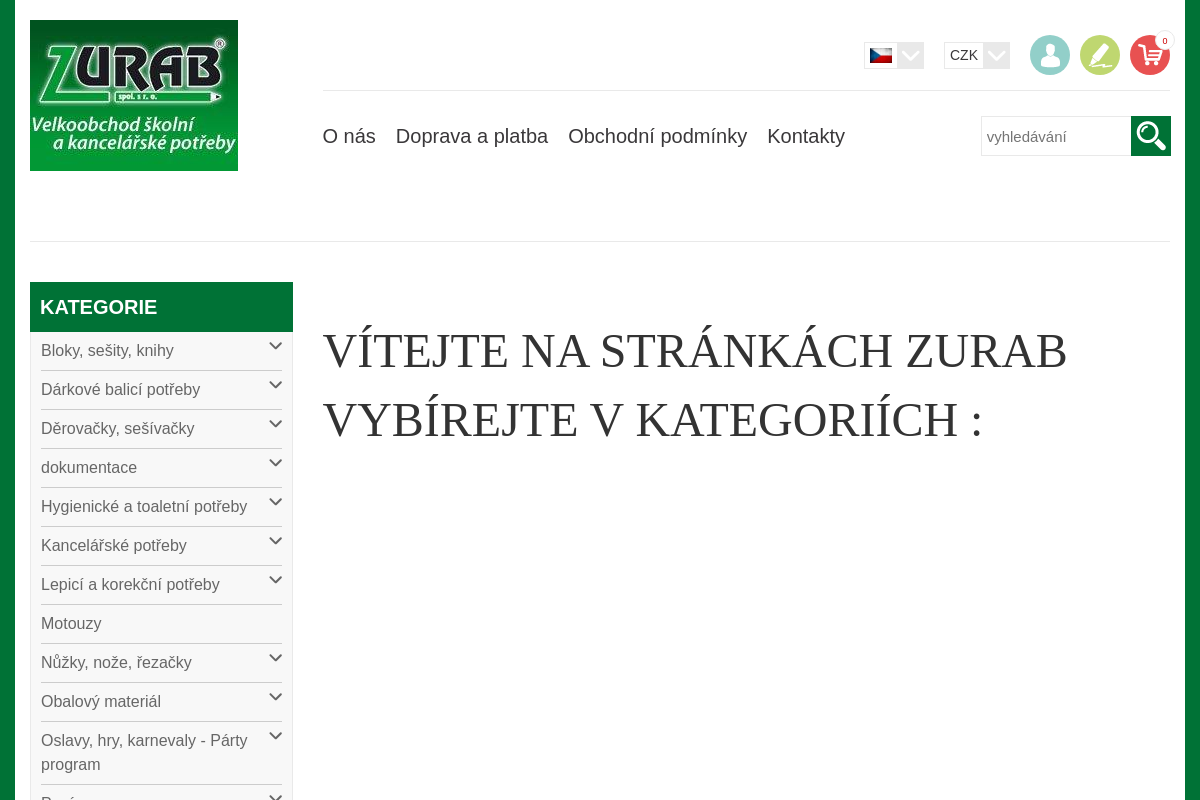This screenshot has width=1200, height=800.
Task: Click the vyhledávání search field
Action: pos(1056,135)
